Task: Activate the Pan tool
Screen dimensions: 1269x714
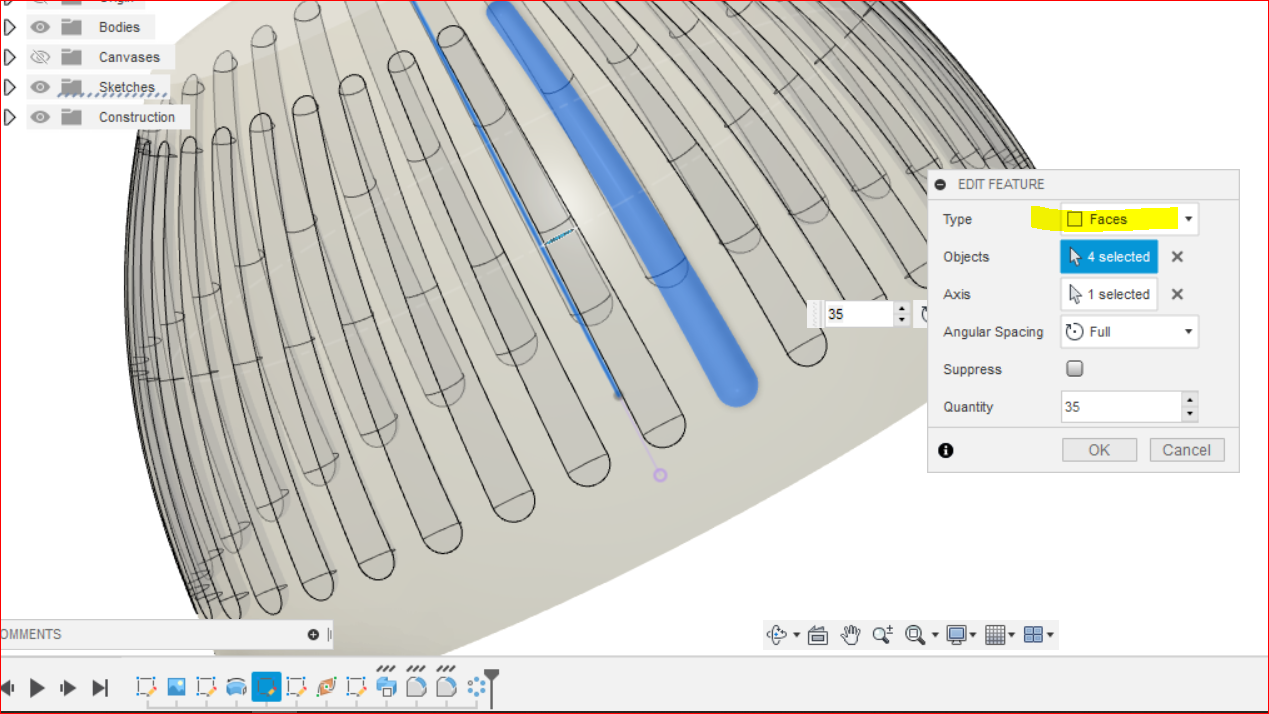Action: pos(850,634)
